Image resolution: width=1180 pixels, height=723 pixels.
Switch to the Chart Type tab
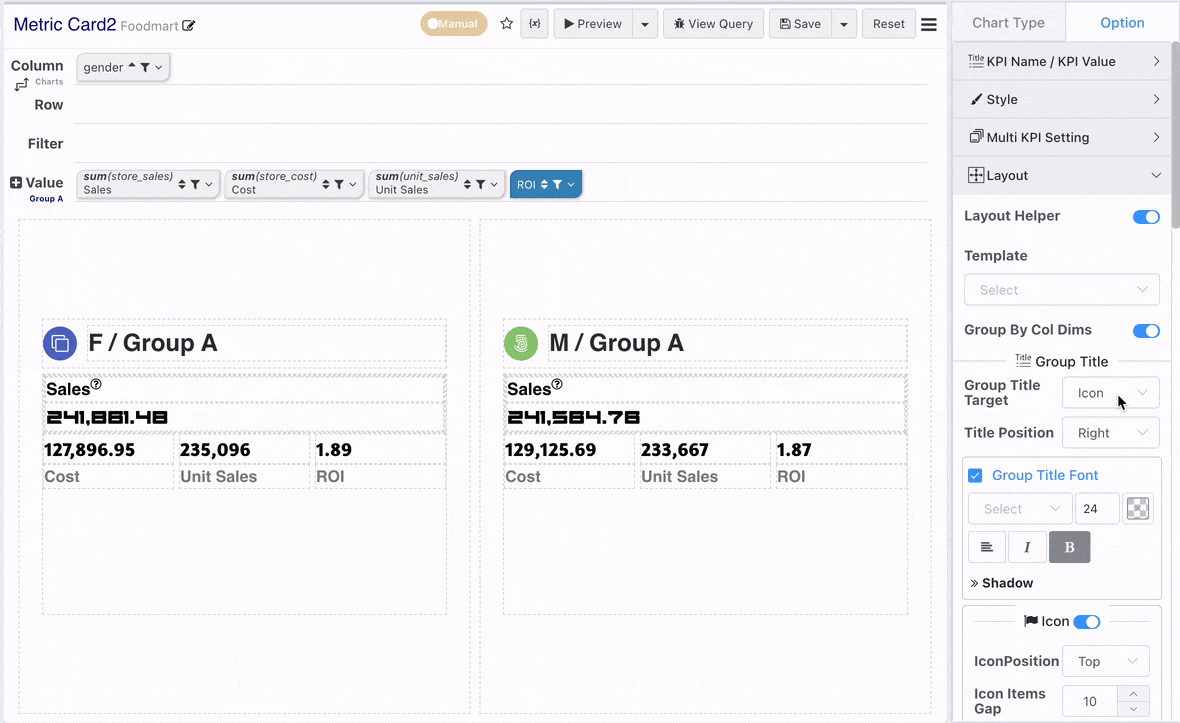coord(1008,23)
